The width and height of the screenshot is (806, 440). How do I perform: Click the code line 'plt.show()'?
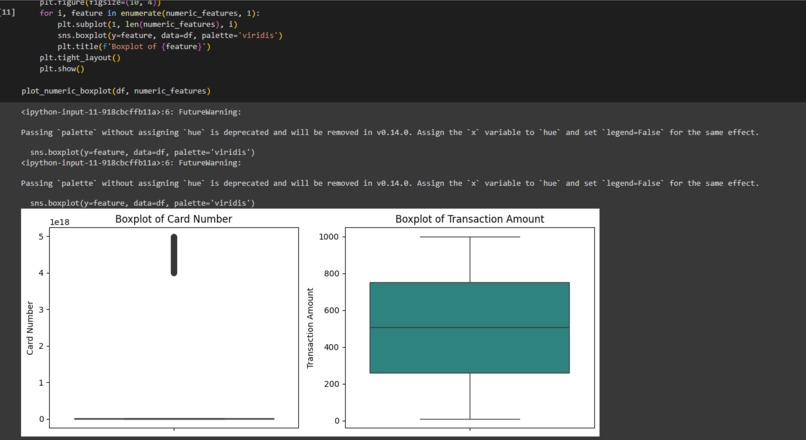[x=62, y=68]
